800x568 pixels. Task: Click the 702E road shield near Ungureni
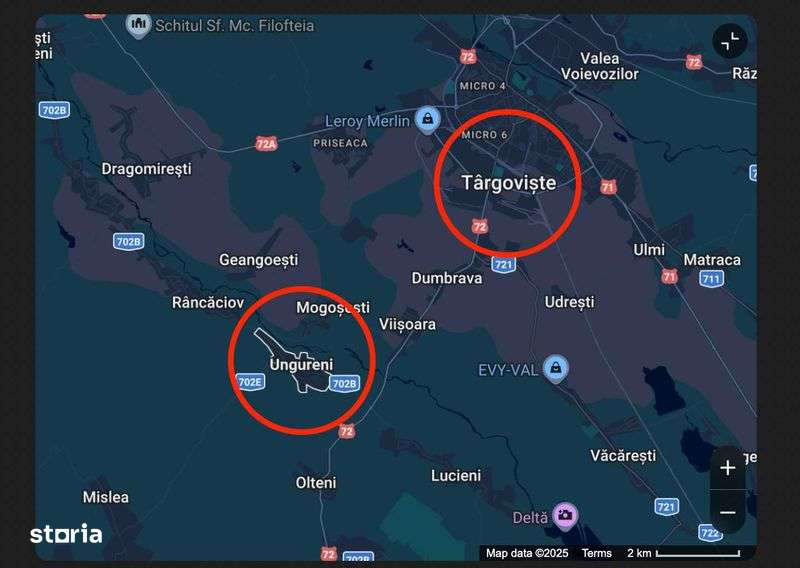point(251,382)
